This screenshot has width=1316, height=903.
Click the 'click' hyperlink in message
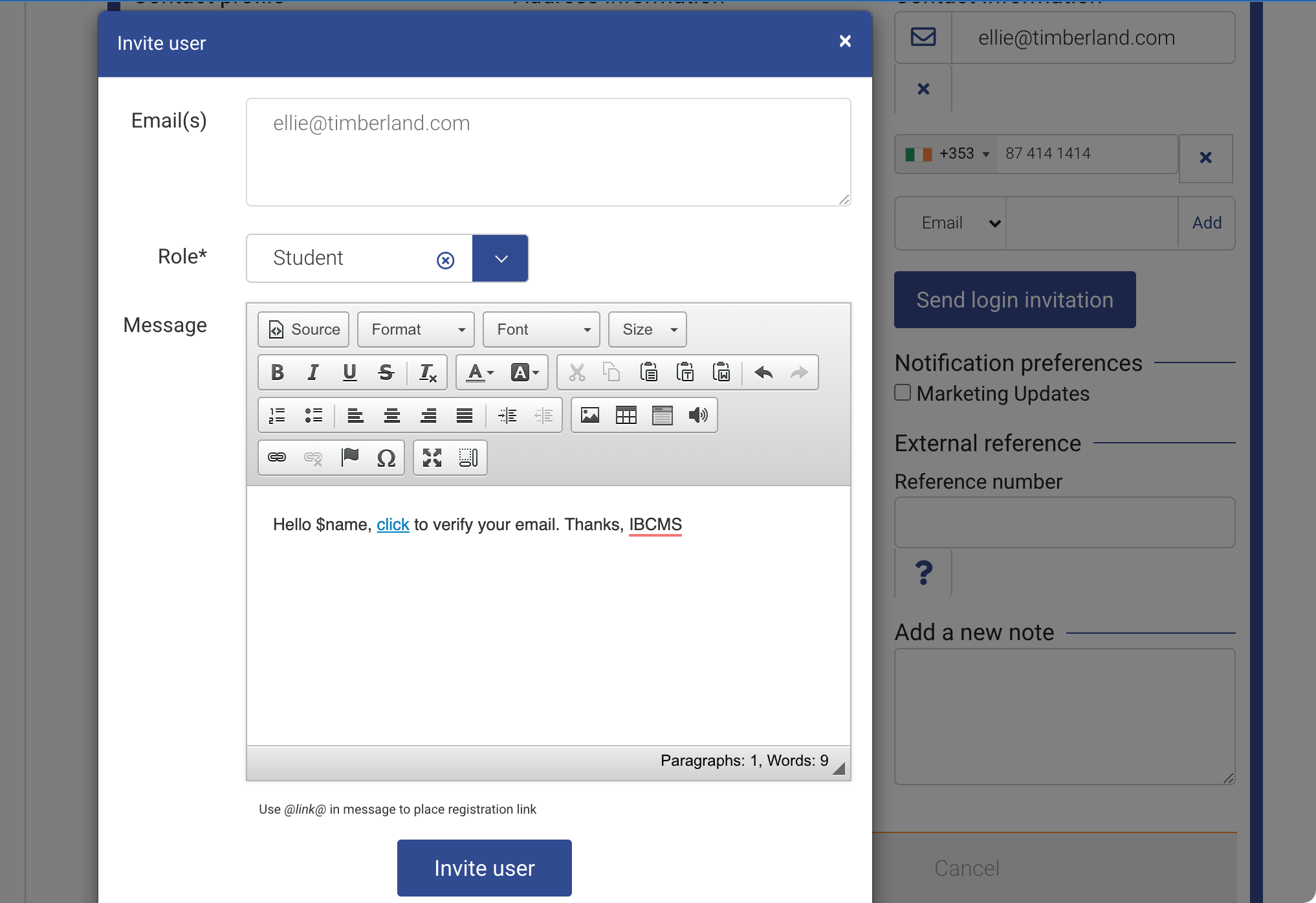[x=393, y=524]
